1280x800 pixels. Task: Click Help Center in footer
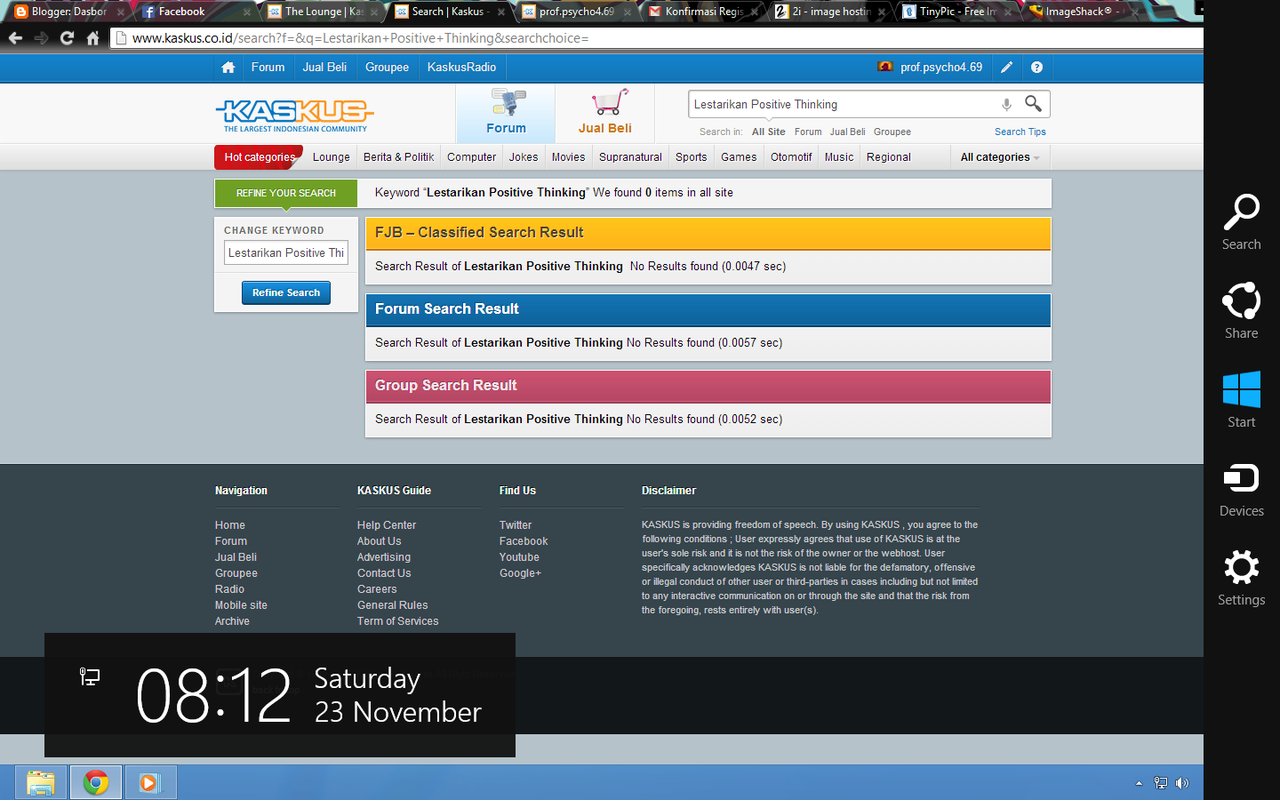coord(386,525)
